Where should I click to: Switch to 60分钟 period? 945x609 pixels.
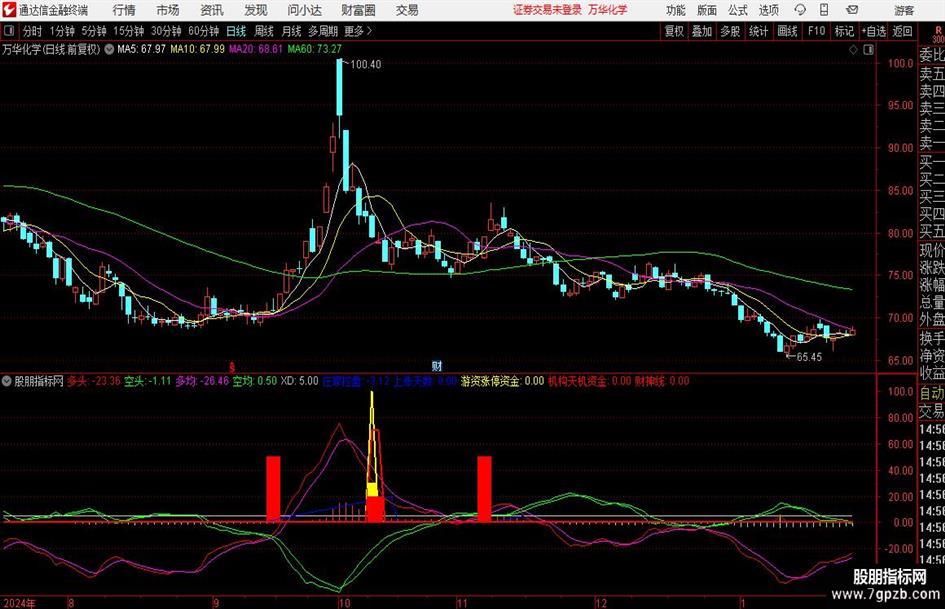[x=203, y=31]
